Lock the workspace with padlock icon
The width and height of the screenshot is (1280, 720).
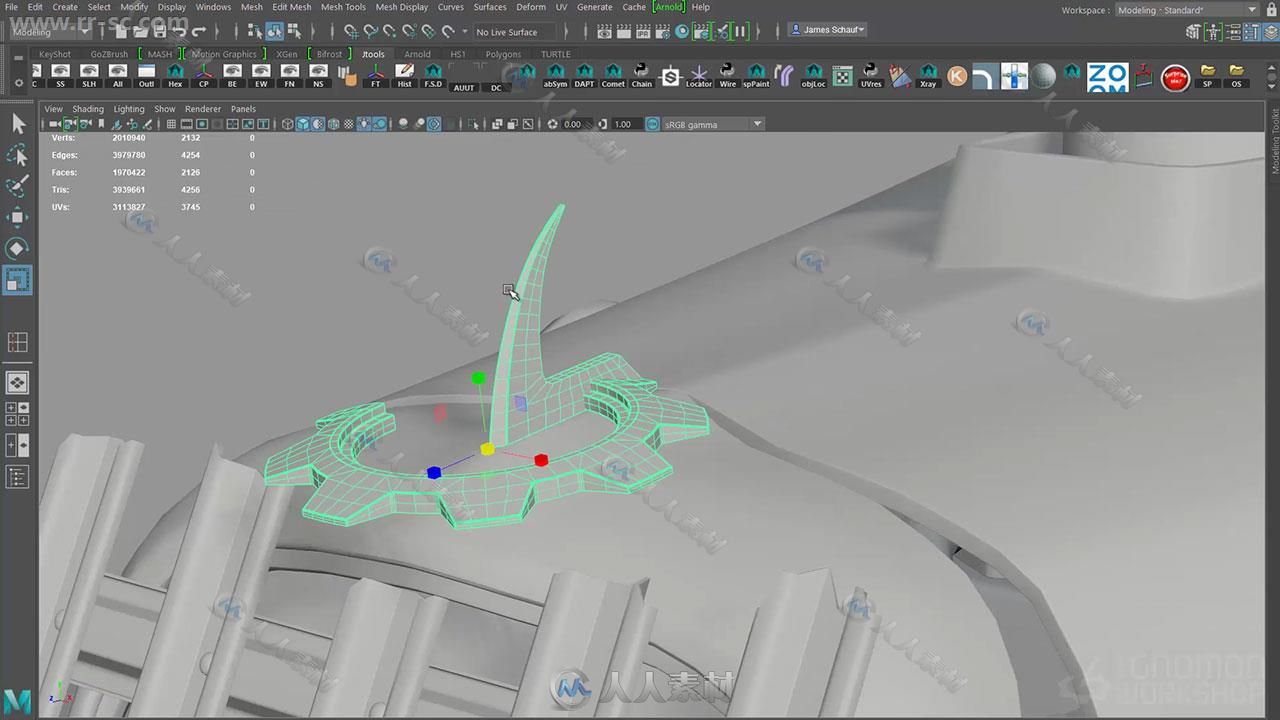(x=1270, y=9)
